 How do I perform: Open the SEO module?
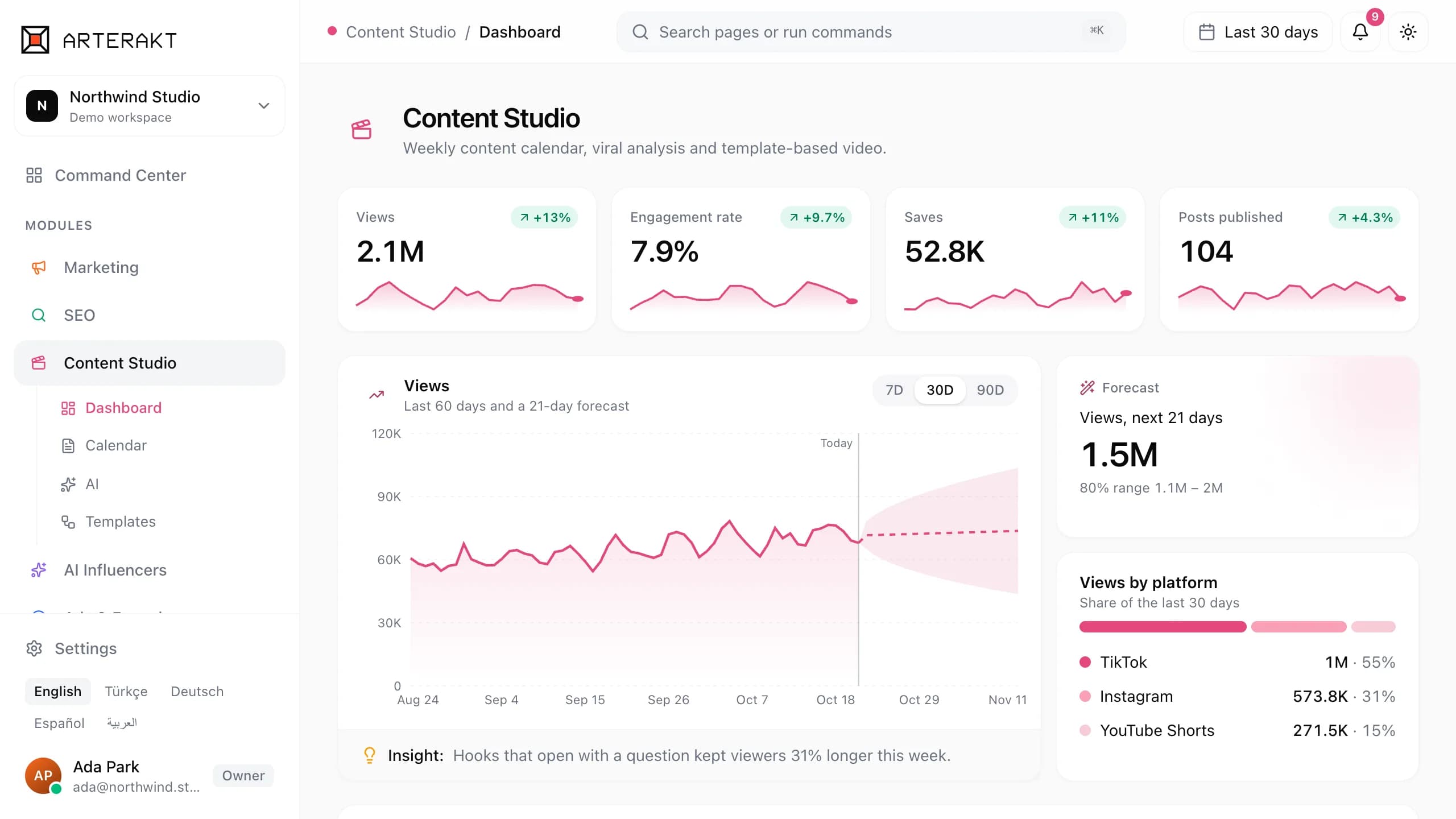150,315
